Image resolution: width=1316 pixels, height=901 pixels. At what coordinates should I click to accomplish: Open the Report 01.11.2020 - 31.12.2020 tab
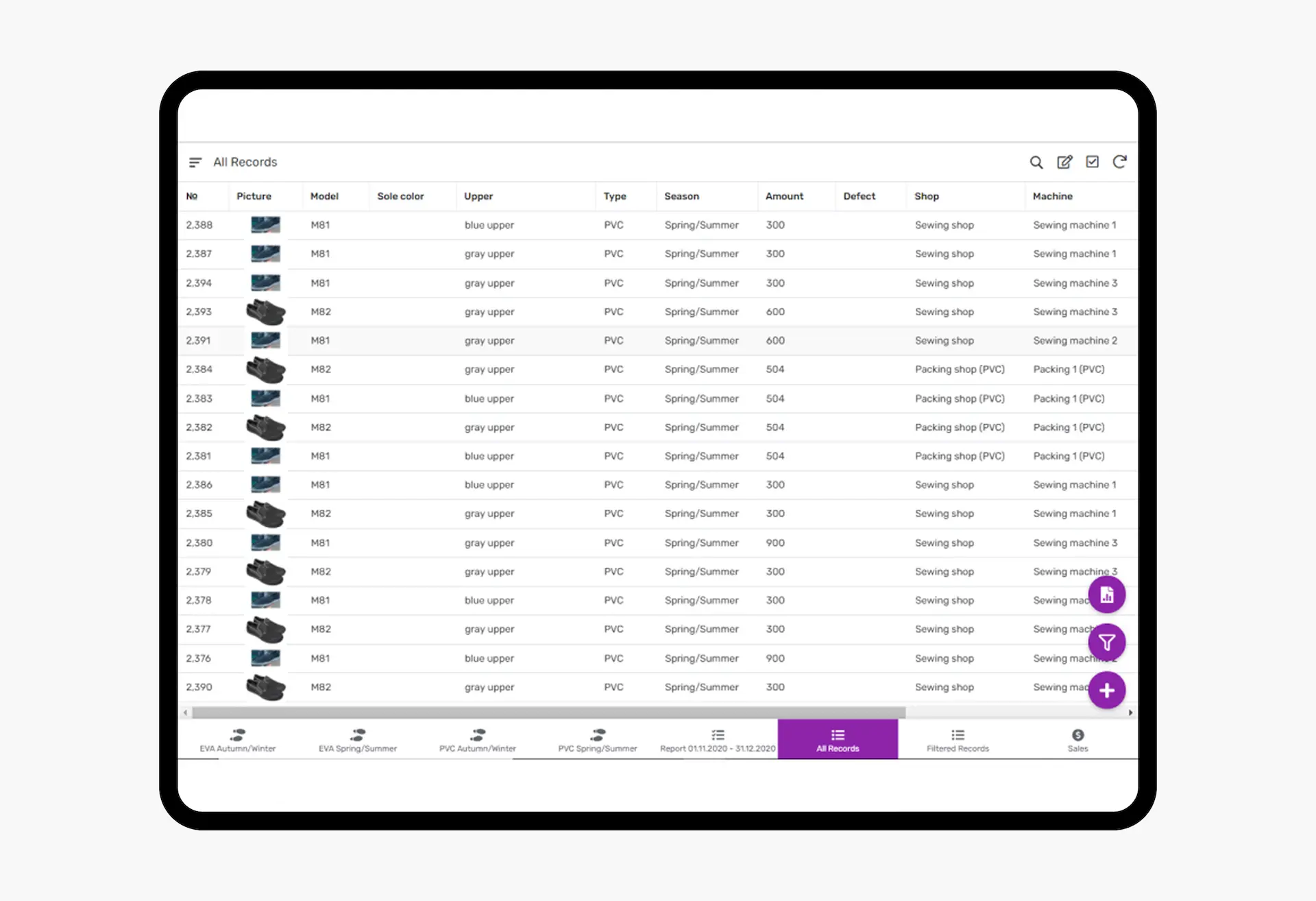pyautogui.click(x=717, y=739)
